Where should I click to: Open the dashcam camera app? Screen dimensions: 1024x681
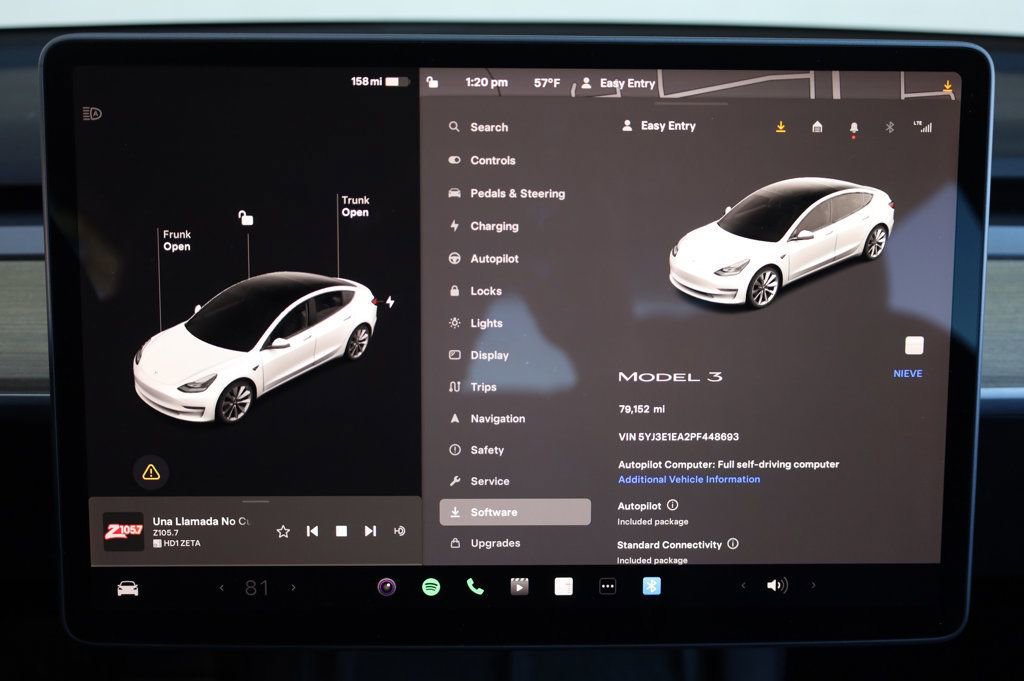tap(387, 587)
